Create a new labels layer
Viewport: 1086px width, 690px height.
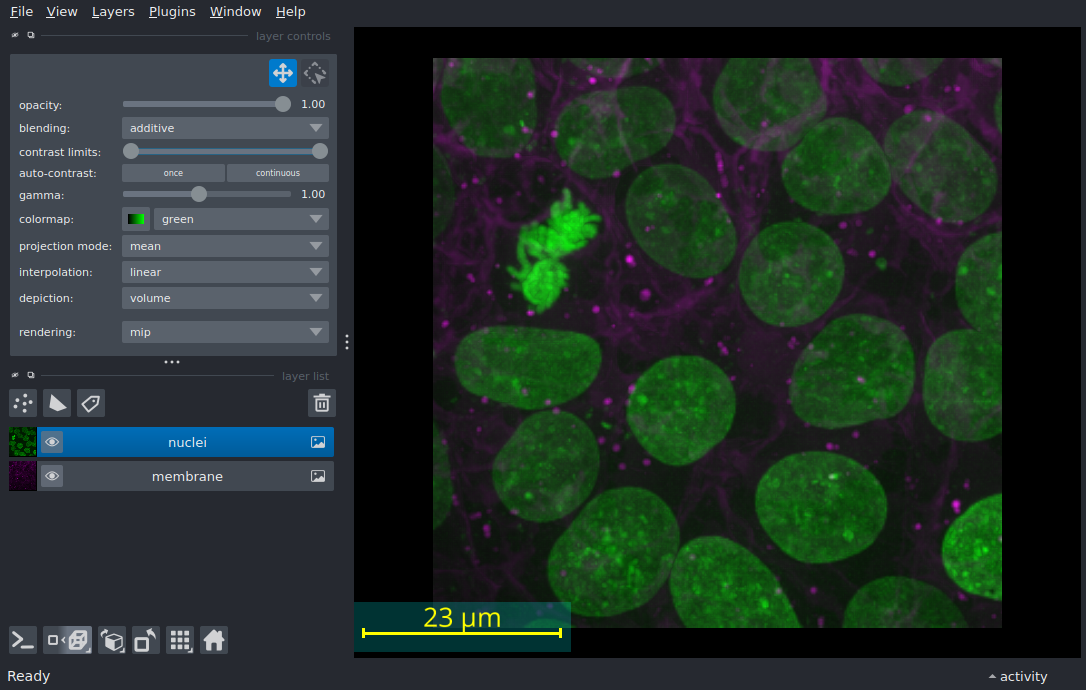[x=91, y=403]
